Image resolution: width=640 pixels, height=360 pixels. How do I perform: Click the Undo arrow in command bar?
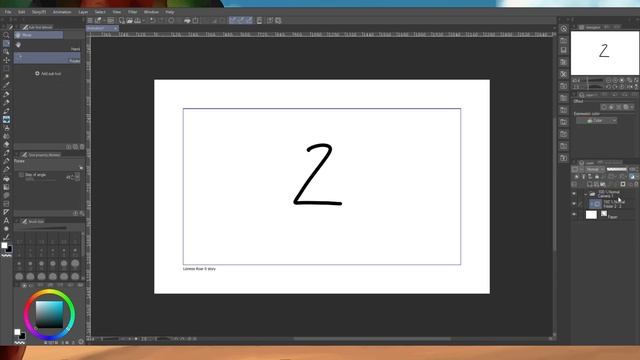(152, 20)
